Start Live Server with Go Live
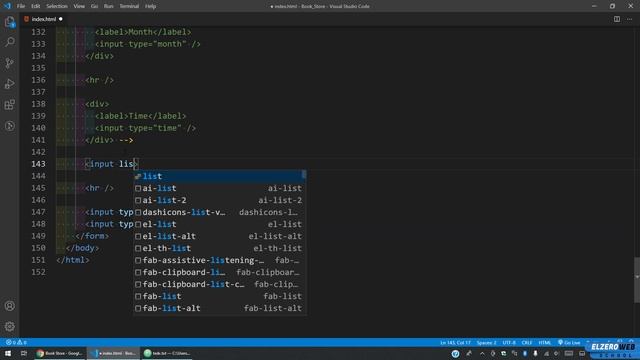The height and width of the screenshot is (360, 640). (569, 342)
